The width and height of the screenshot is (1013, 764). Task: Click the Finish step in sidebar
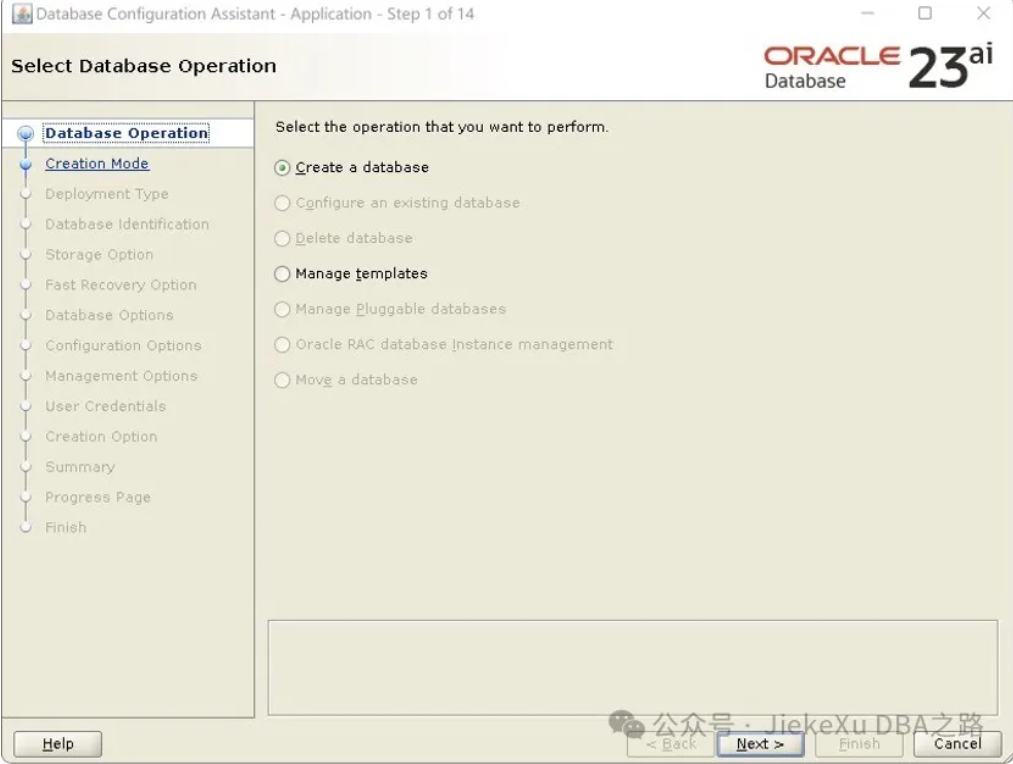[66, 528]
